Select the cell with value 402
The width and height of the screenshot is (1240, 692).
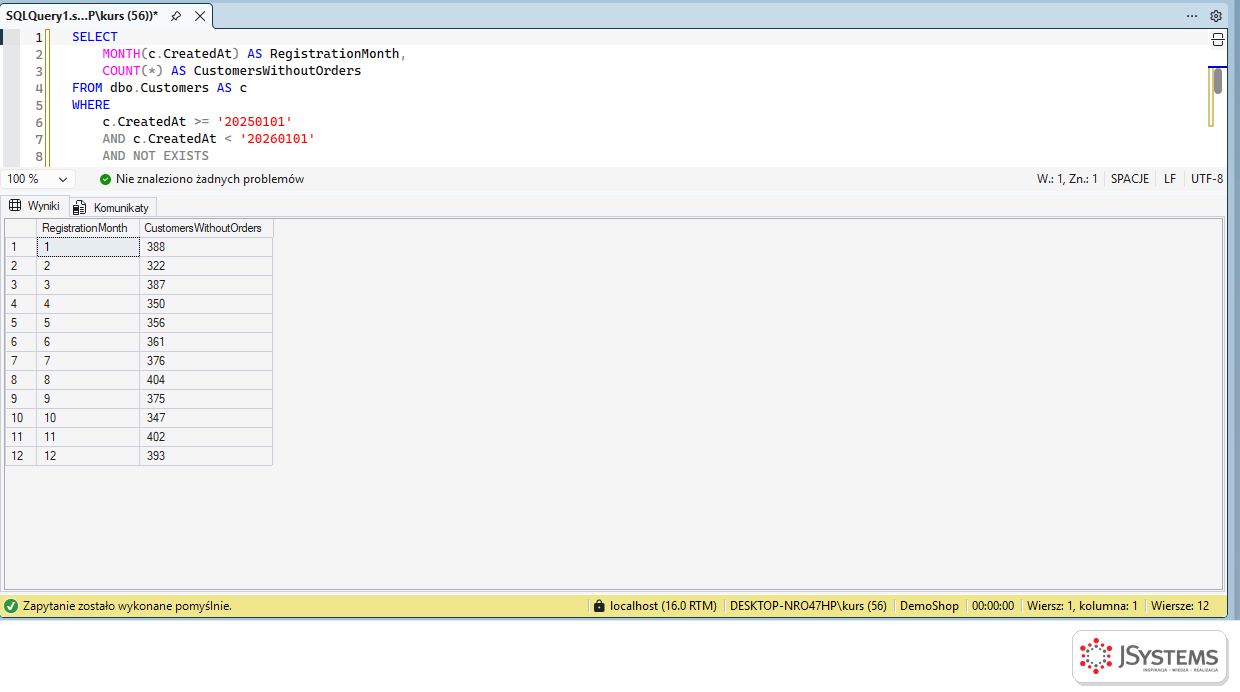click(x=206, y=437)
